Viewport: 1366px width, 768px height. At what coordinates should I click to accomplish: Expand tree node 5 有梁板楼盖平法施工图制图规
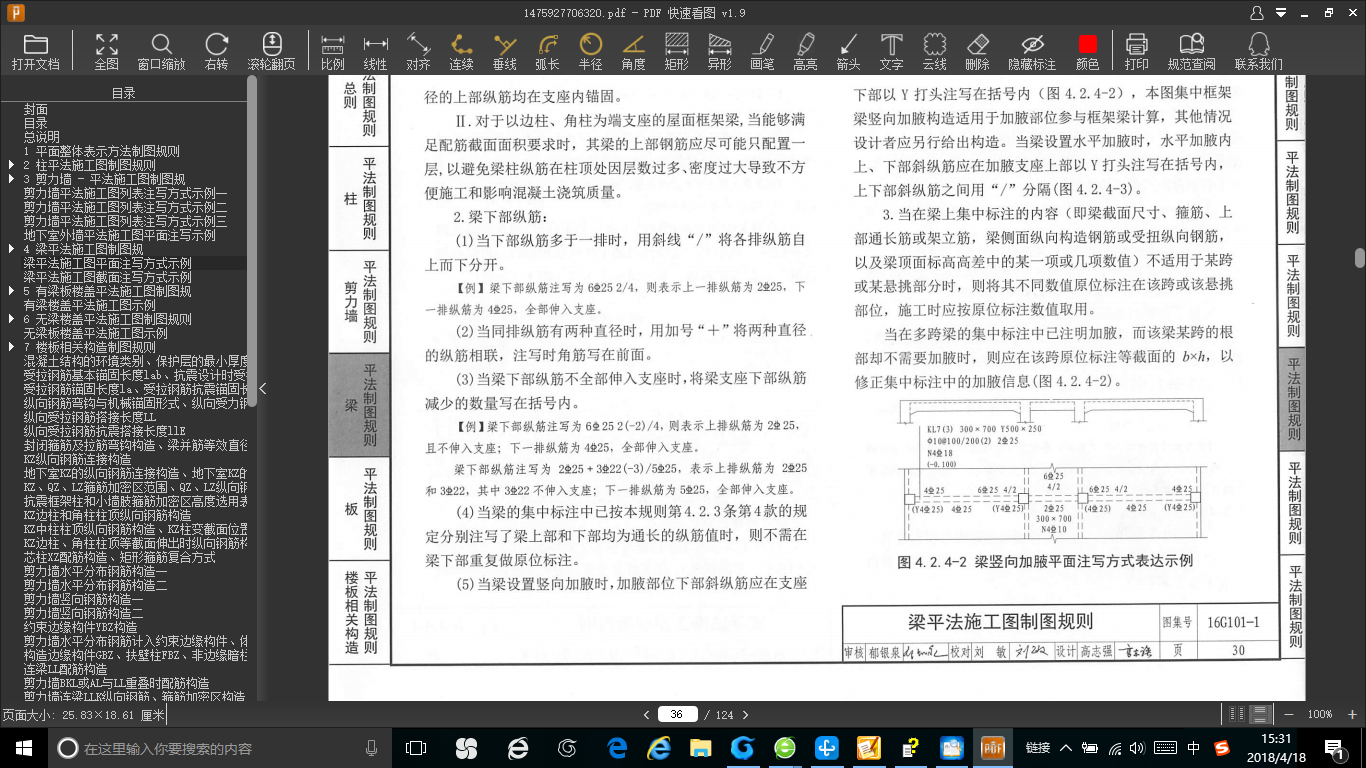(11, 291)
